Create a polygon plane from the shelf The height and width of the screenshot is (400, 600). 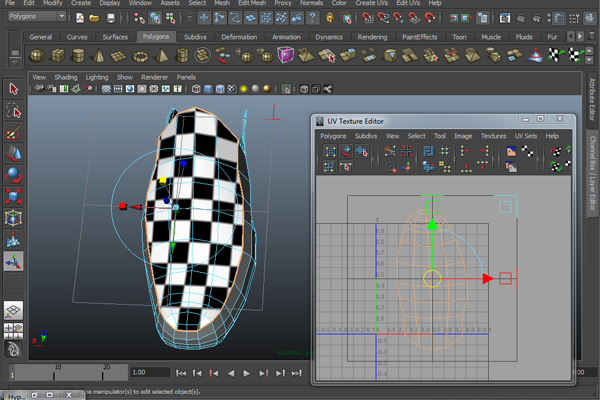pyautogui.click(x=119, y=56)
